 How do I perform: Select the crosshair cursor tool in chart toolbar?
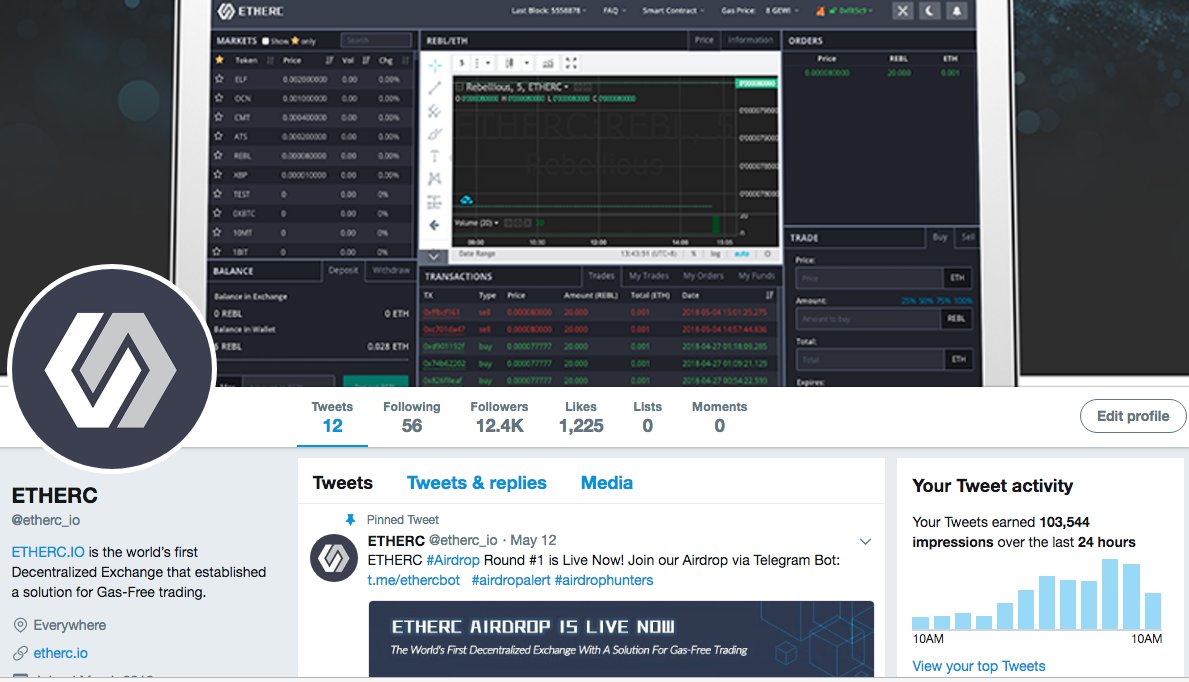pyautogui.click(x=435, y=65)
